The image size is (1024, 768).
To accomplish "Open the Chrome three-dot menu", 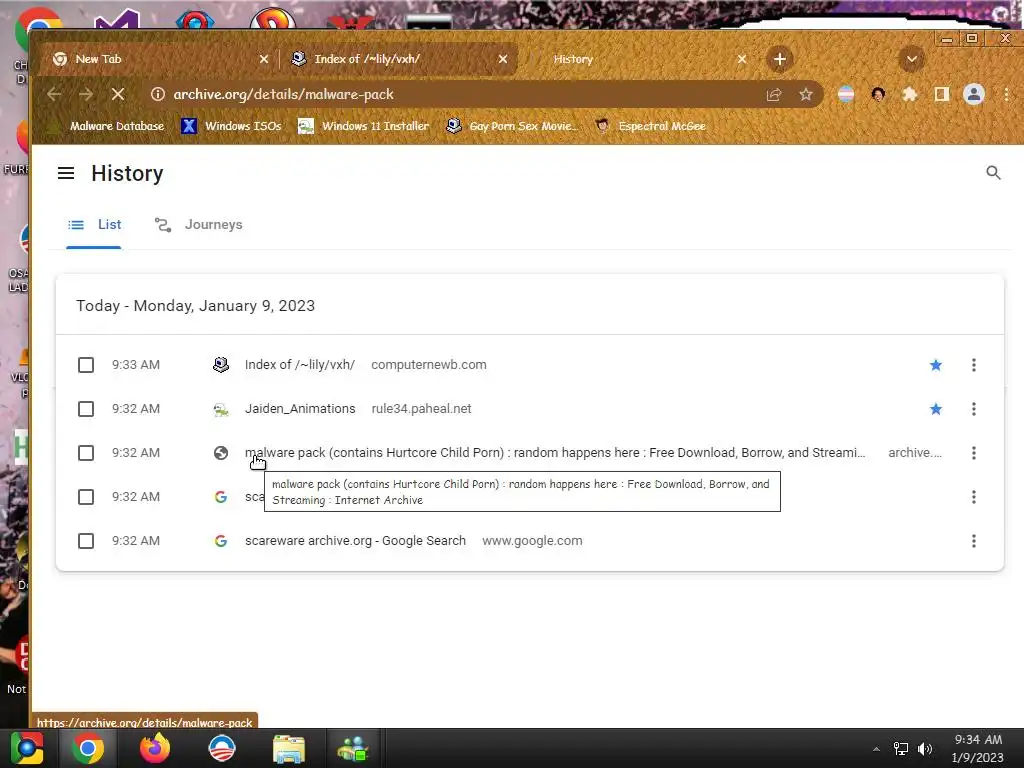I will click(x=1006, y=95).
